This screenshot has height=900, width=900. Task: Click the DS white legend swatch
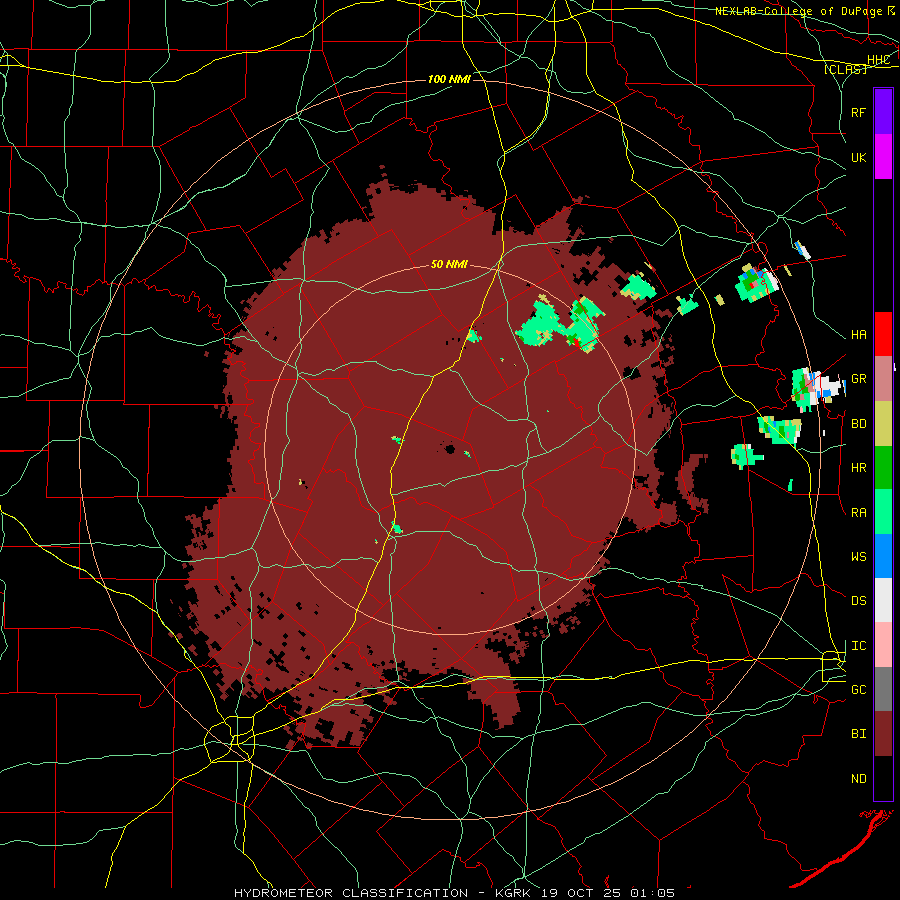[883, 600]
